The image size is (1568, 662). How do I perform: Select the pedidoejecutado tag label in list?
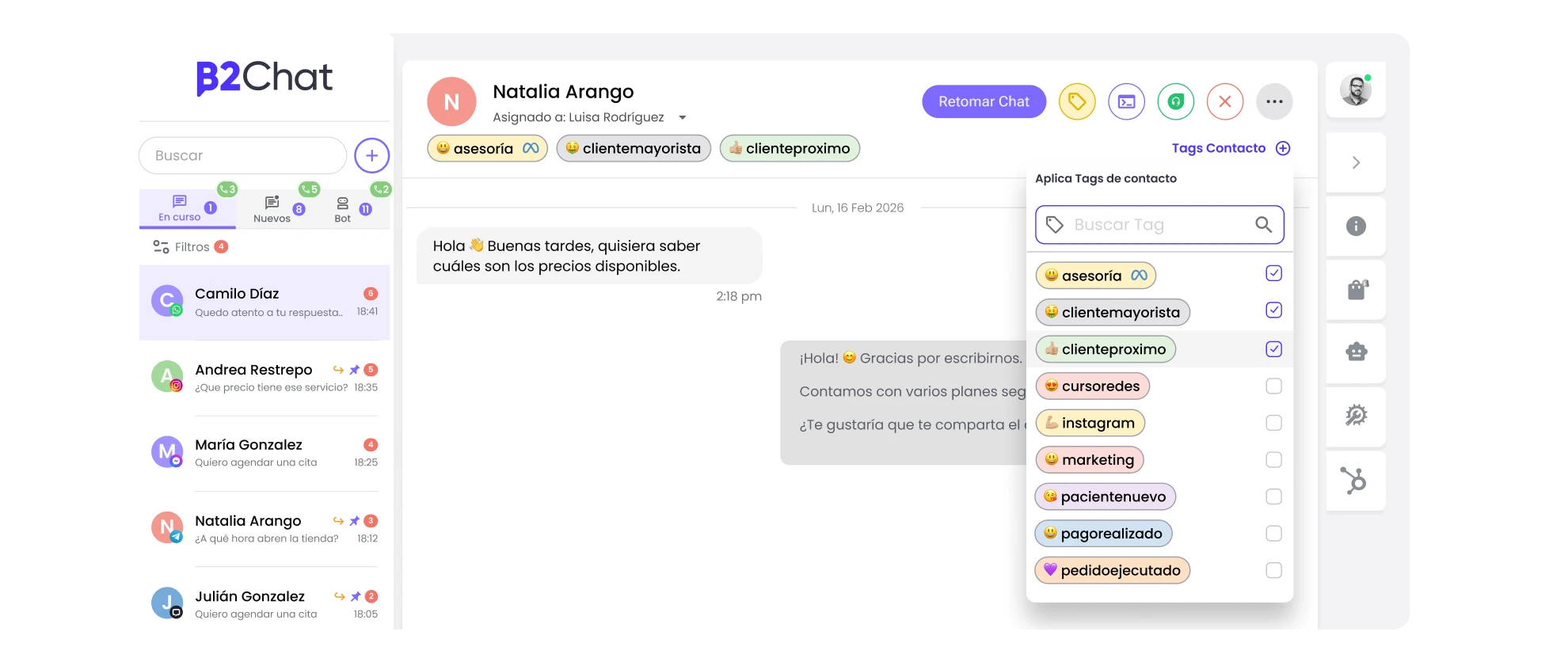[1112, 570]
